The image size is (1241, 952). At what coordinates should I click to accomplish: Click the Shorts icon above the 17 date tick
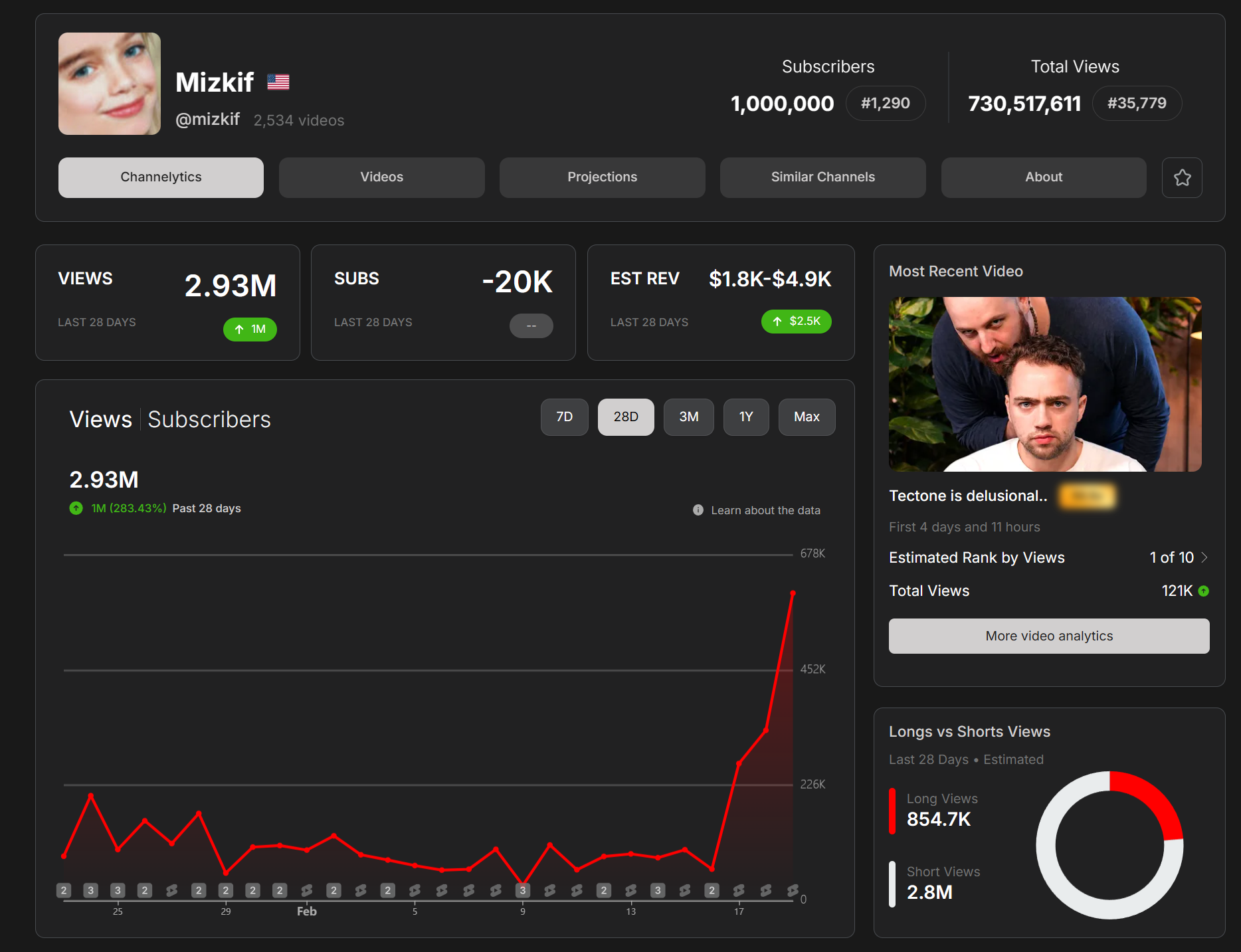pyautogui.click(x=739, y=890)
